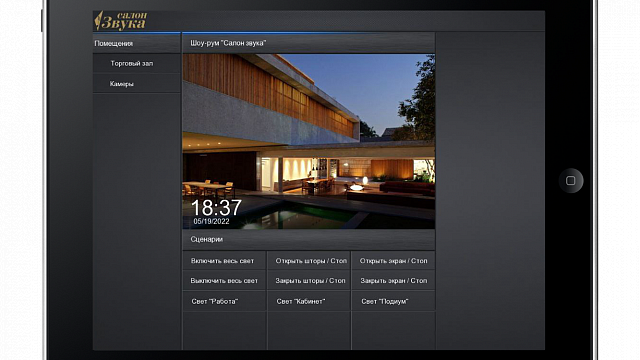Click the house photo preview

[309, 141]
